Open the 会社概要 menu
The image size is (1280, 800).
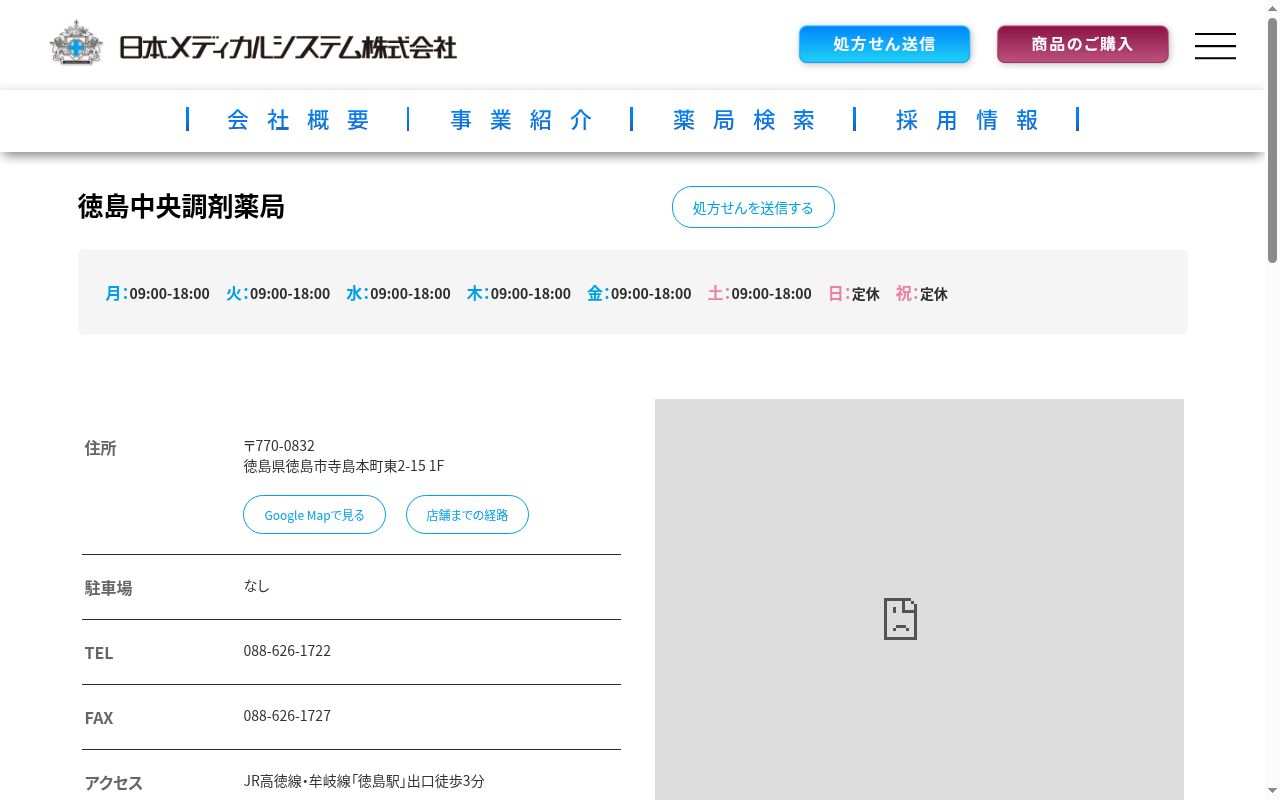[298, 120]
